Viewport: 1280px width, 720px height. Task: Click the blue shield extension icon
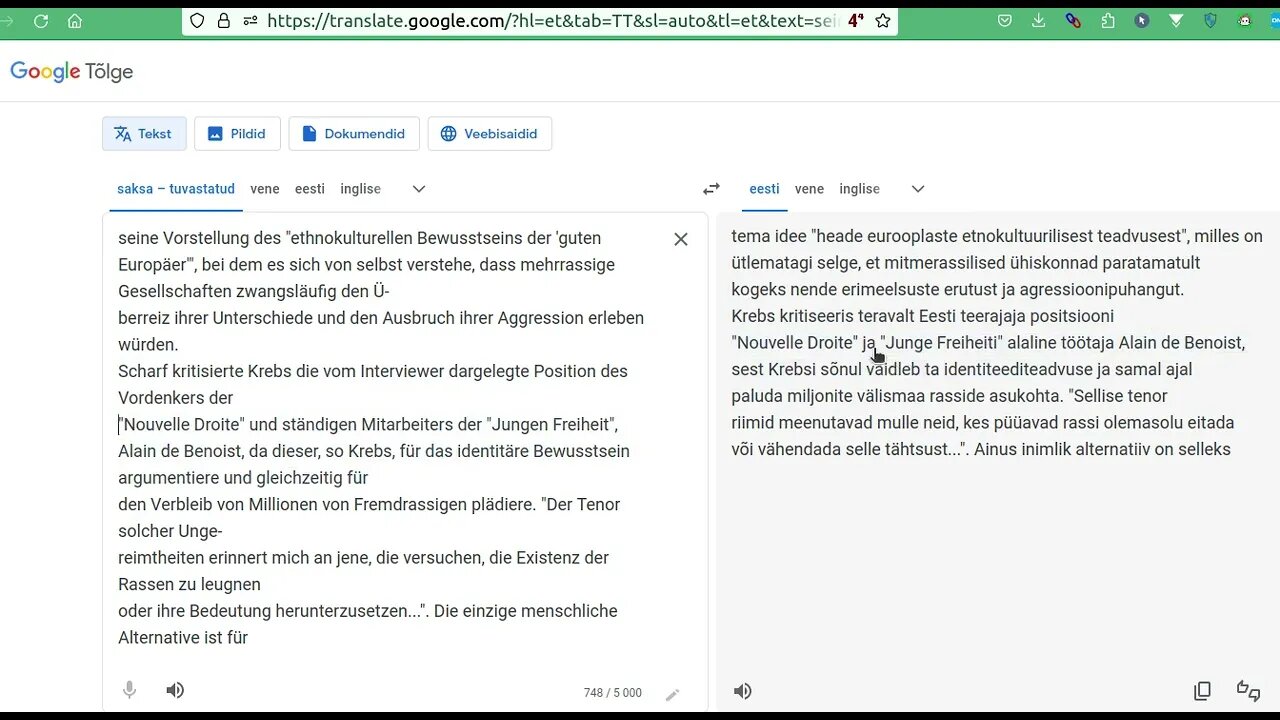coord(1211,20)
